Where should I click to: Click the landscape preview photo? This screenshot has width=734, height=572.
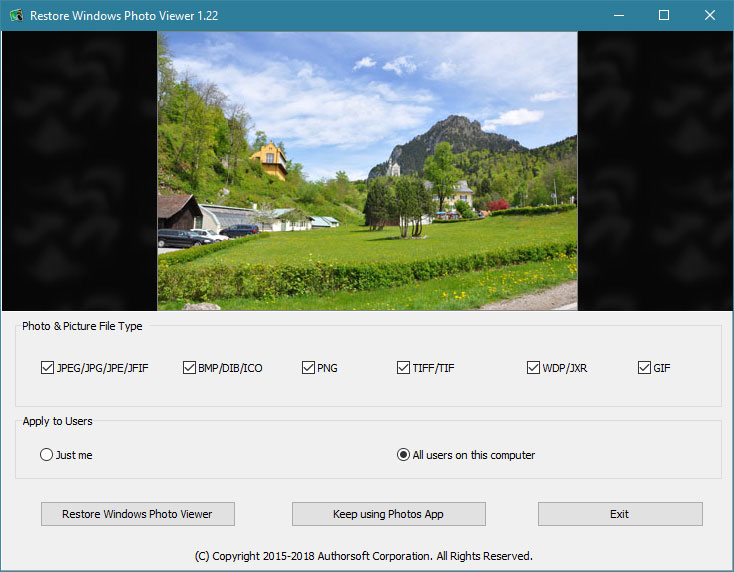pos(367,171)
